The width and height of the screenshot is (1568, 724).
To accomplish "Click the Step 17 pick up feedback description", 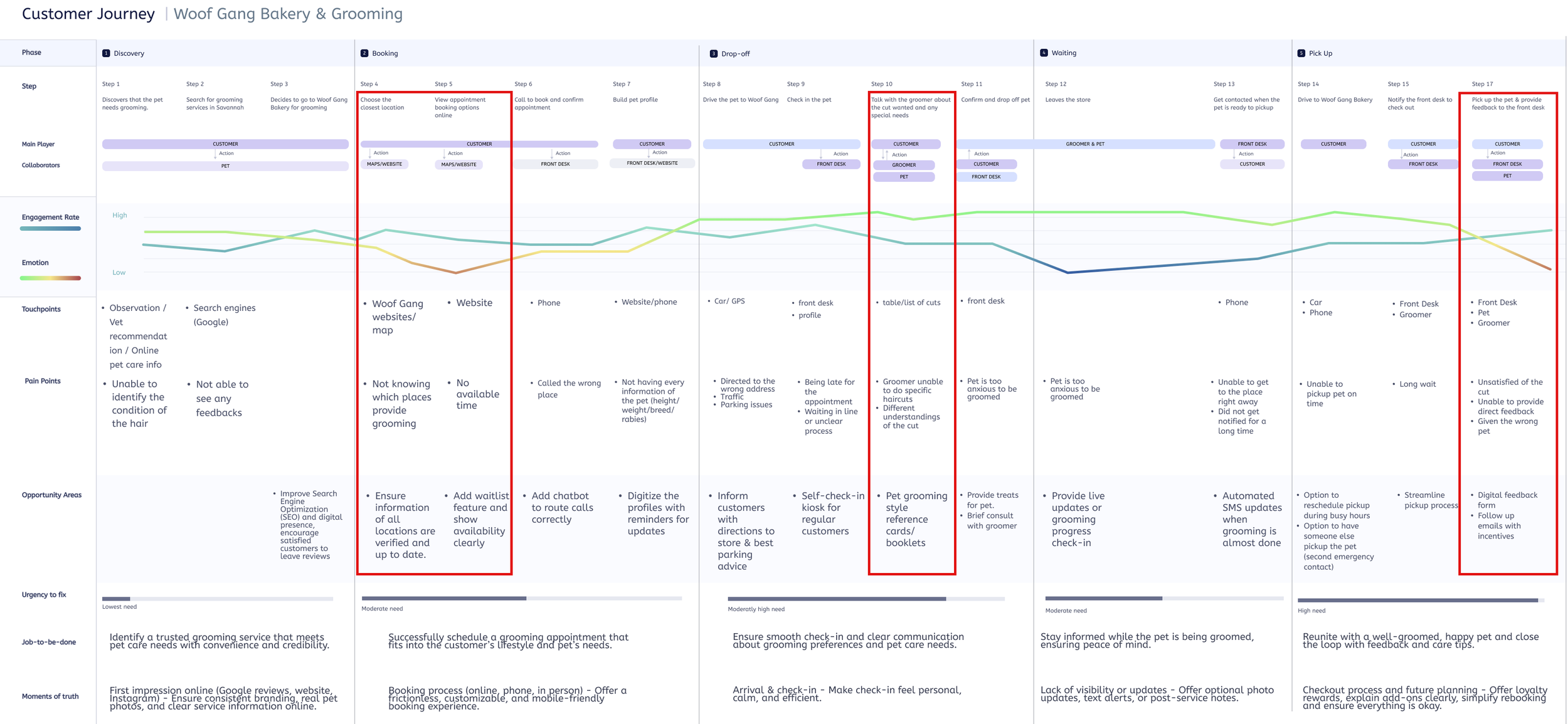I will [1508, 103].
